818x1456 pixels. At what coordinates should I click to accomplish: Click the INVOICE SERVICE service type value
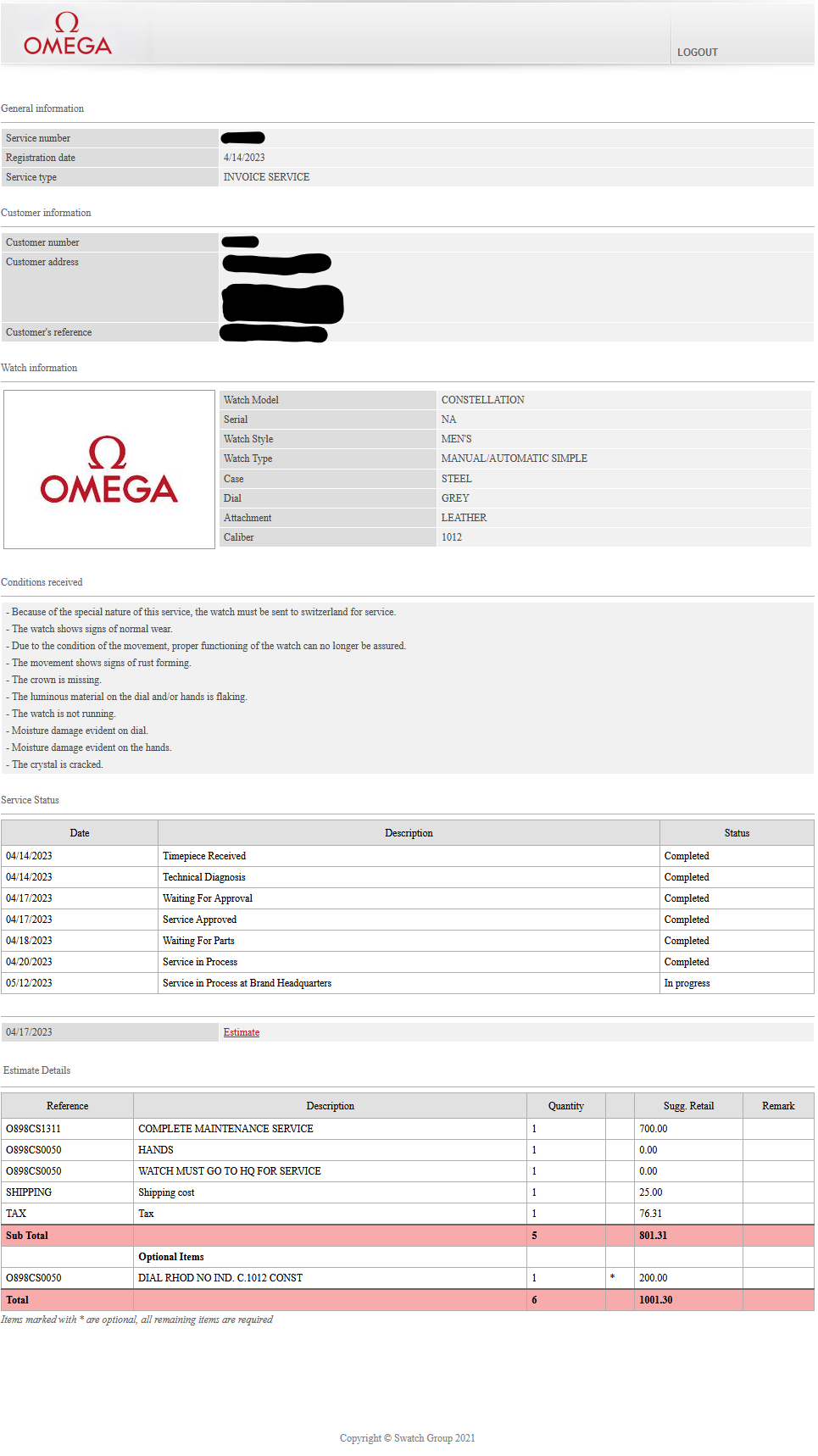coord(266,177)
